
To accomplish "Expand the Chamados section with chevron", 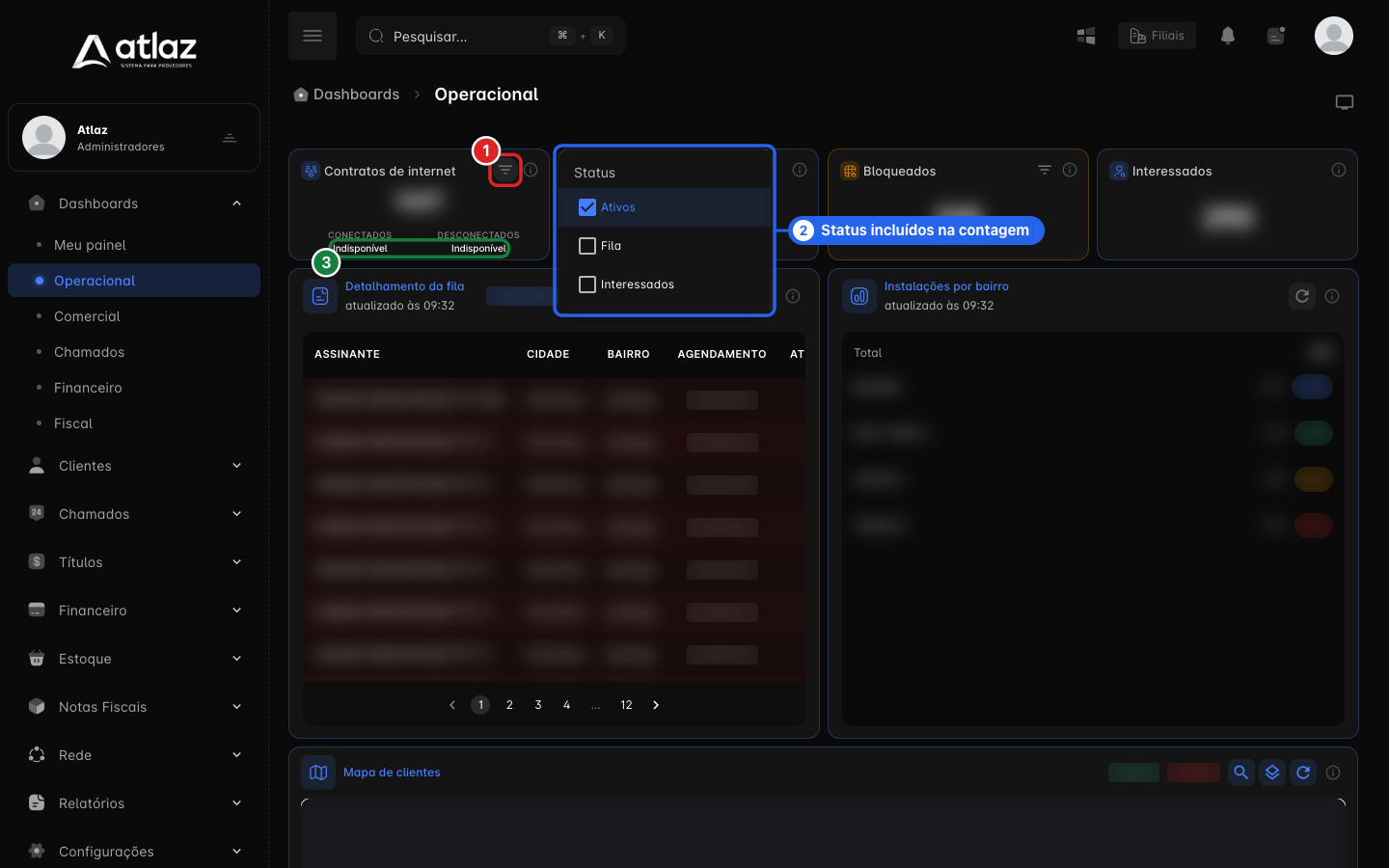I will tap(236, 514).
